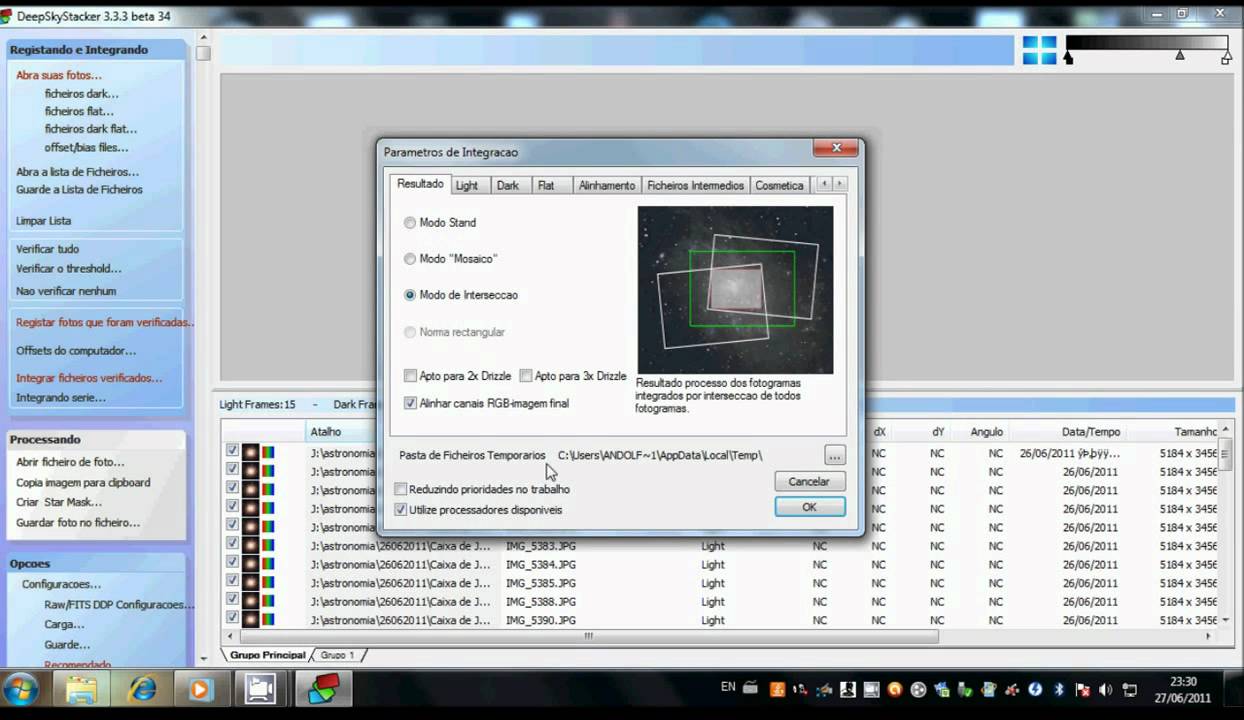
Task: Sort file list by Data/Tempo column
Action: click(1091, 432)
